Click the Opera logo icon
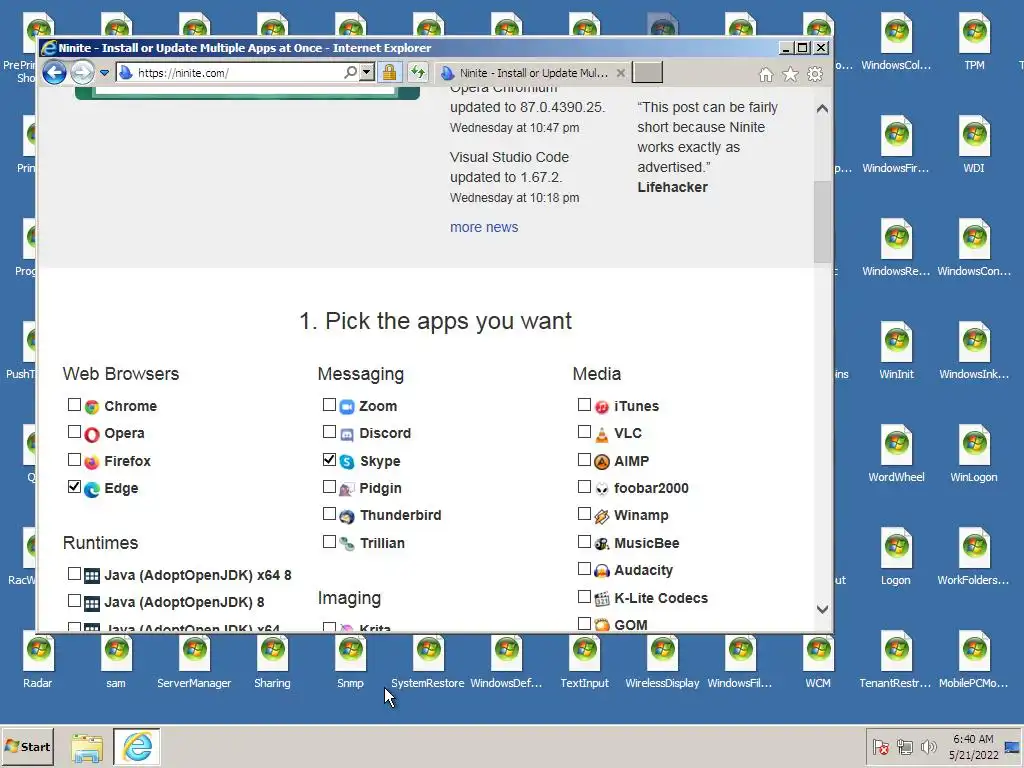The image size is (1024, 768). tap(92, 434)
